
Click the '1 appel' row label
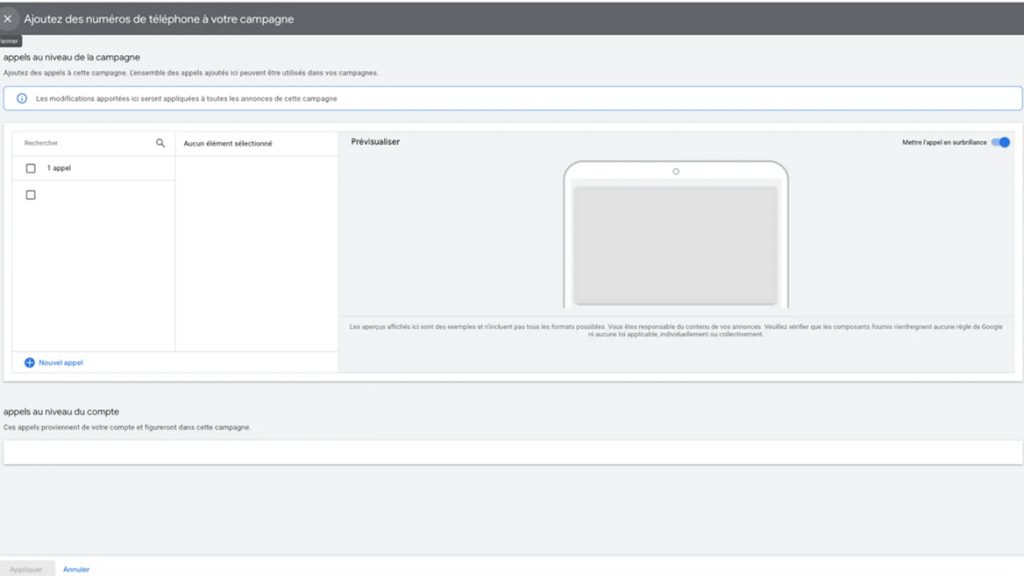59,168
